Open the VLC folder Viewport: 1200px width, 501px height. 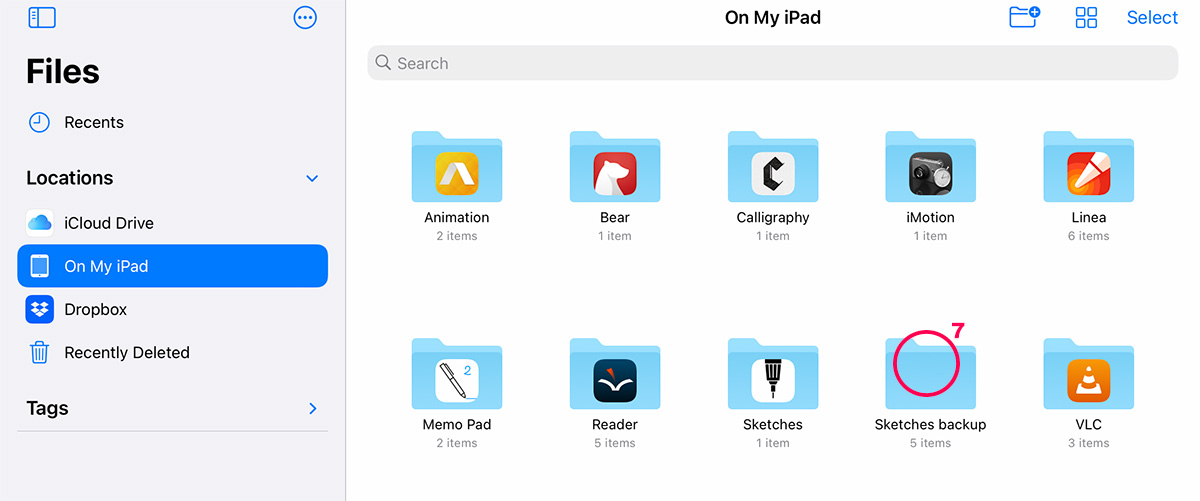(x=1089, y=374)
